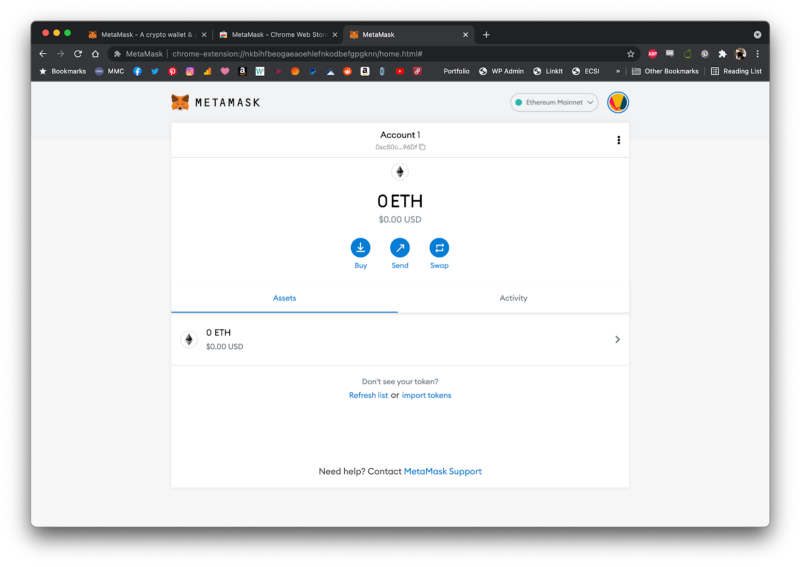This screenshot has width=800, height=567.
Task: Open the Reading List
Action: [736, 71]
